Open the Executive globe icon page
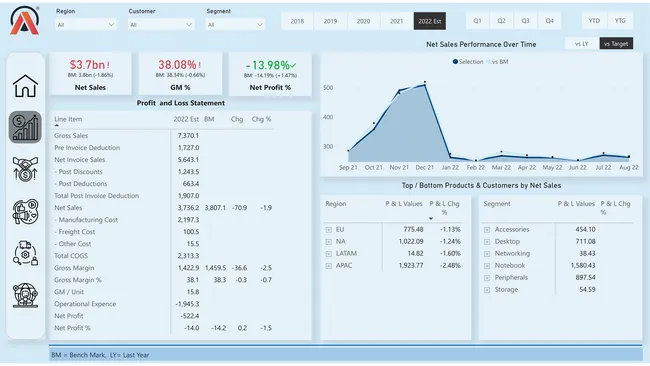This screenshot has width=650, height=366. tap(25, 295)
